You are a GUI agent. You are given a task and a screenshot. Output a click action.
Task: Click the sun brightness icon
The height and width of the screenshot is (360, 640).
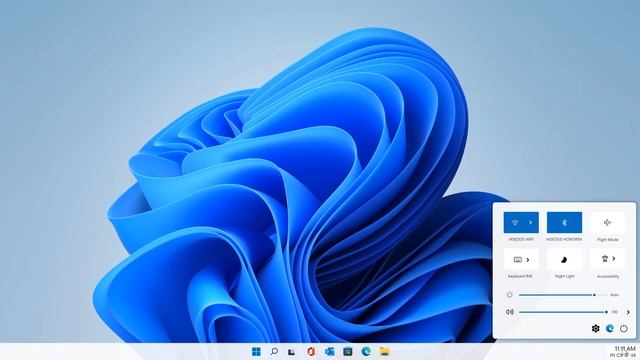[x=509, y=295]
